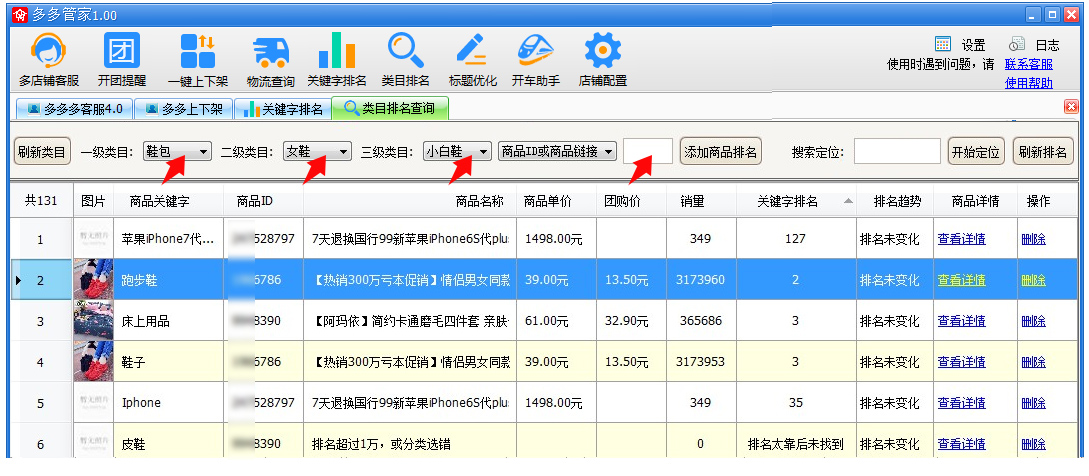Screen dimensions: 1089x476
Task: Close the tab panel with red X
Action: tap(1070, 106)
